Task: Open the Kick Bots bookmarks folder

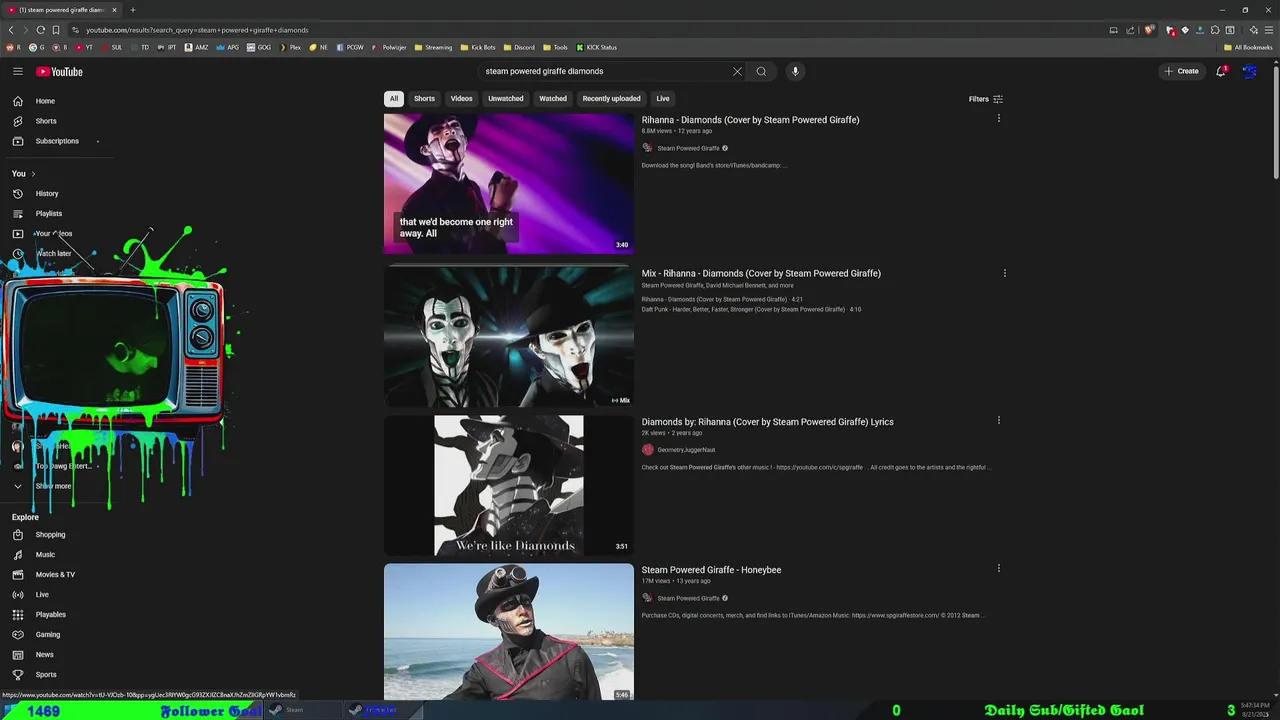Action: pyautogui.click(x=478, y=47)
